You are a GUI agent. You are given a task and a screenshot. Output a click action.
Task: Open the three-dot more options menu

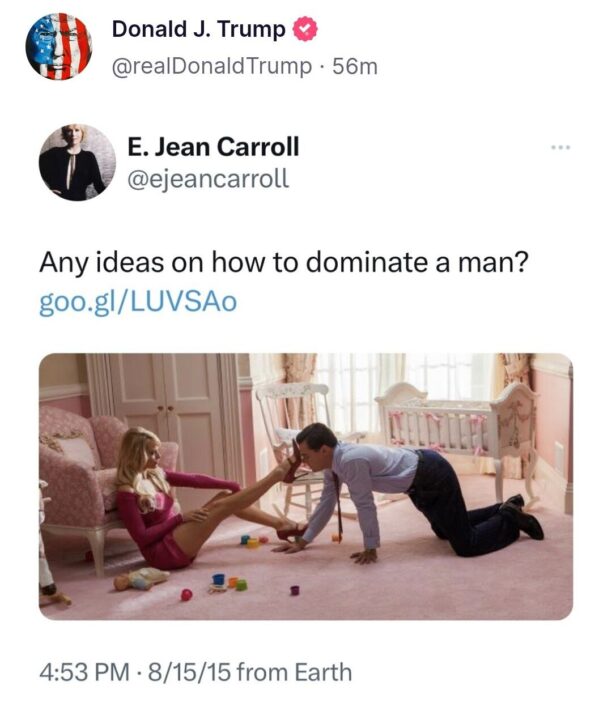click(559, 148)
